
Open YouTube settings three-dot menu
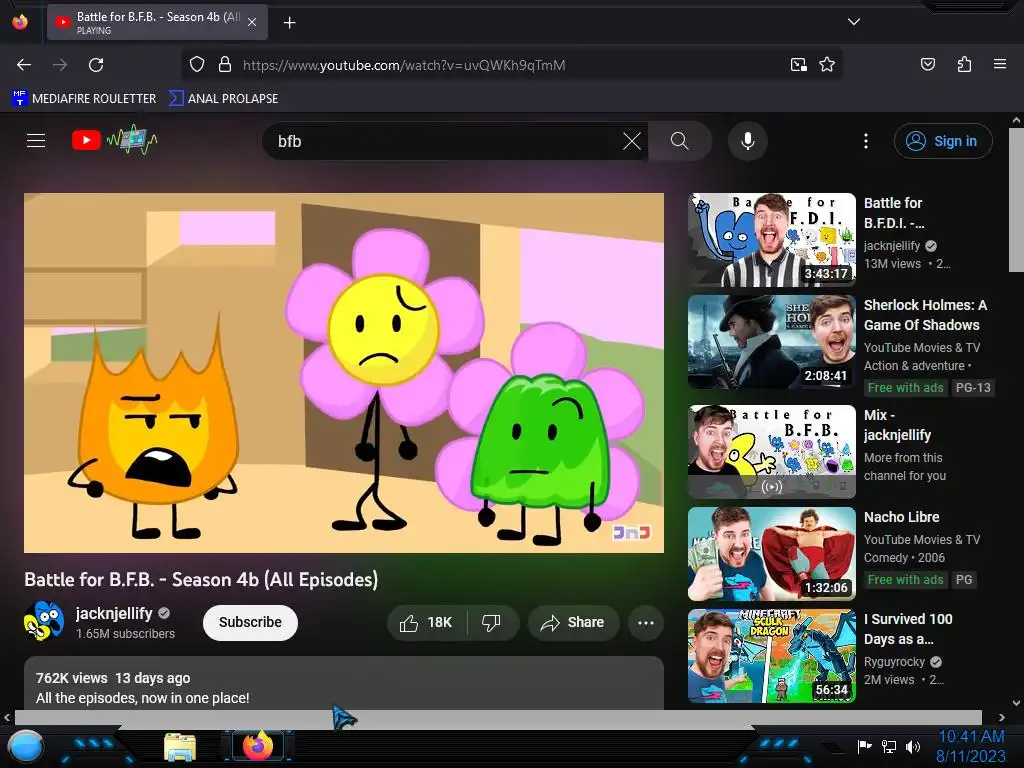click(x=866, y=141)
